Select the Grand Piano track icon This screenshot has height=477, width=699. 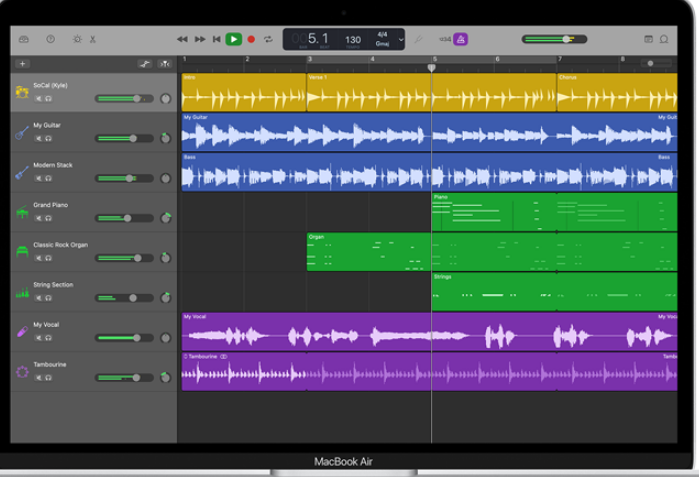22,212
